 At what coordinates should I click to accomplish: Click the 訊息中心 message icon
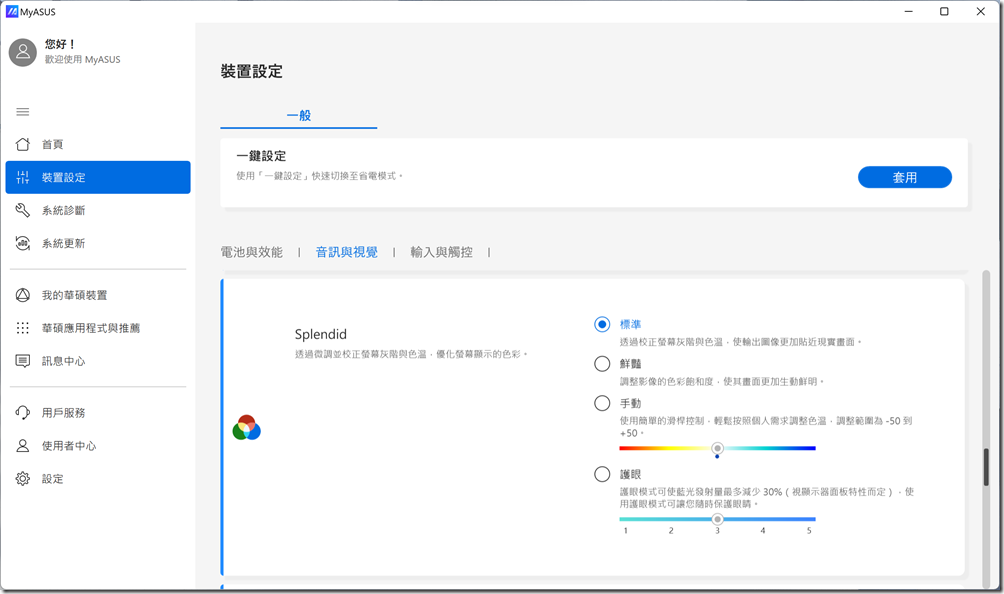point(23,361)
